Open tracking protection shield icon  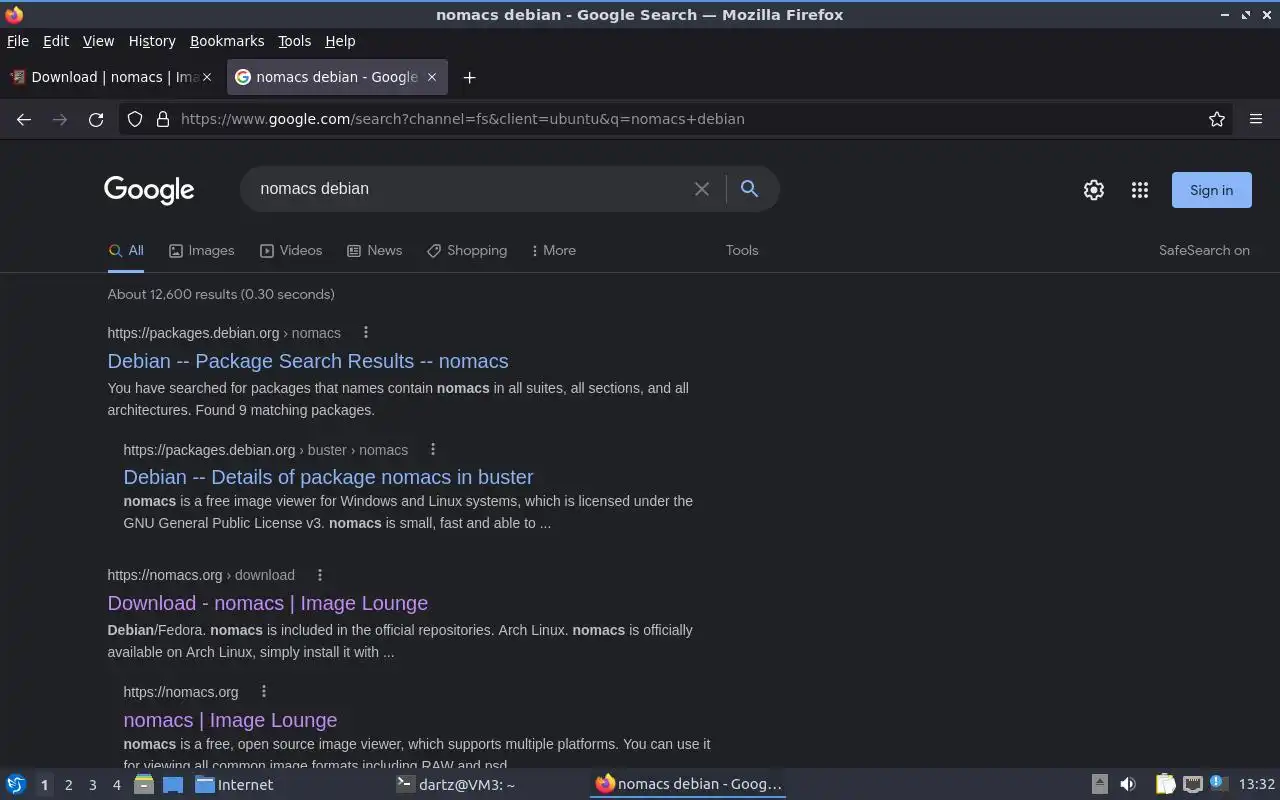pos(136,119)
